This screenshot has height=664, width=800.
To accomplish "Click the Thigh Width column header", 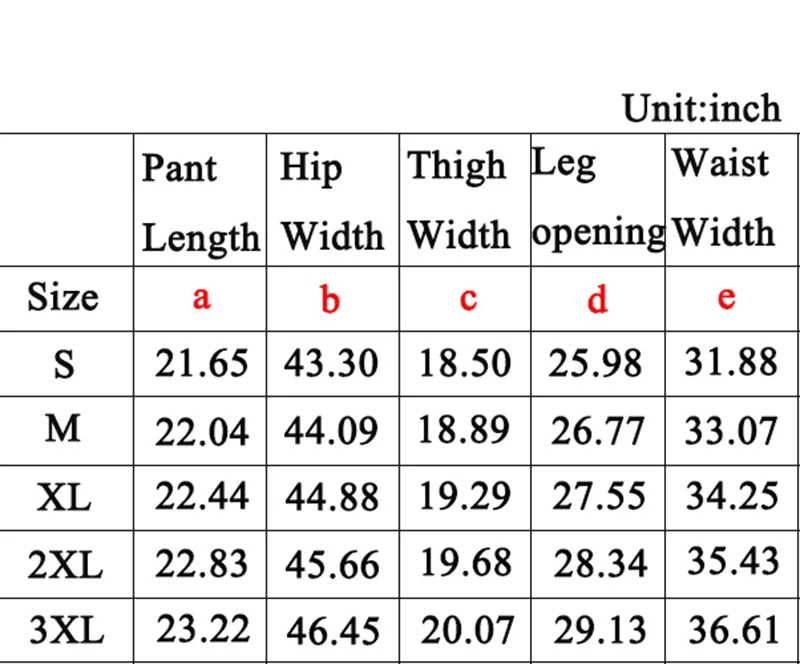I will tap(465, 202).
